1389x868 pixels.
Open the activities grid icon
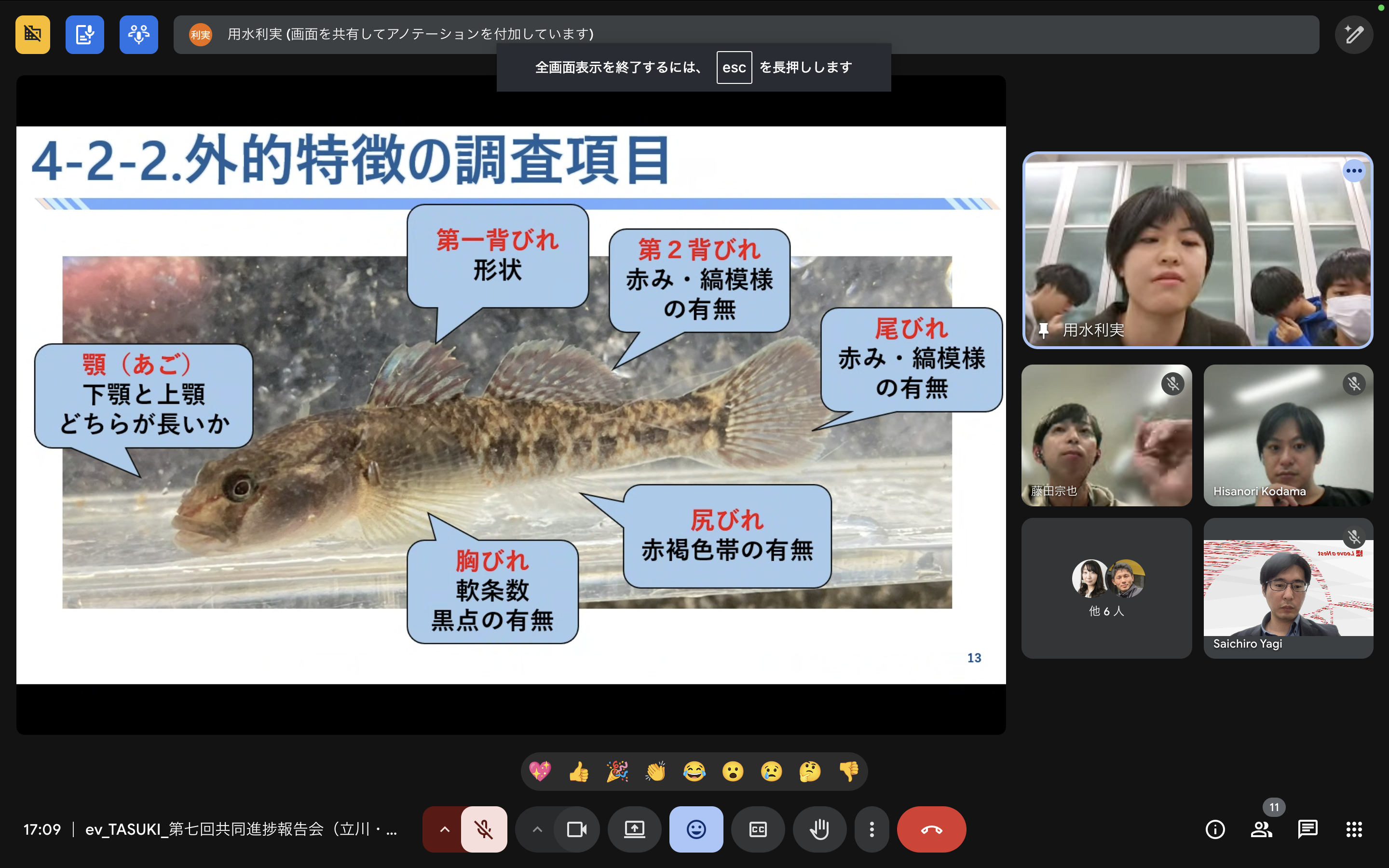click(1354, 829)
